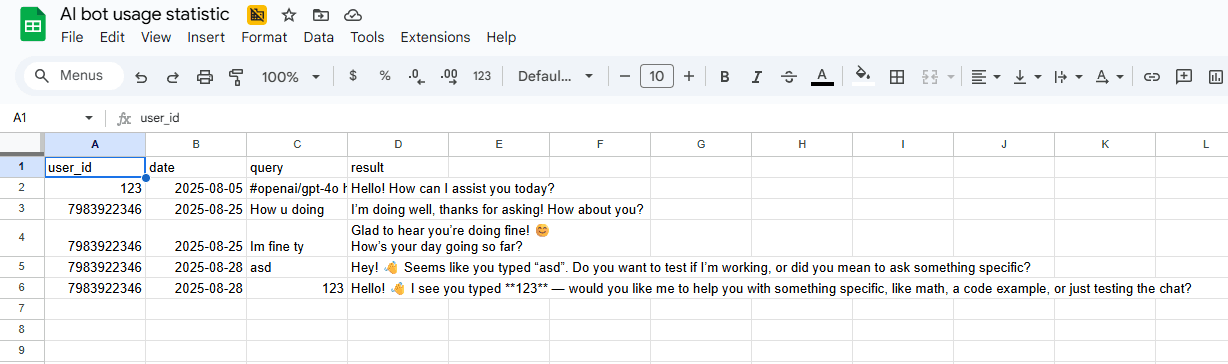The image size is (1228, 364).
Task: Click the Name box showing A1
Action: 52,118
